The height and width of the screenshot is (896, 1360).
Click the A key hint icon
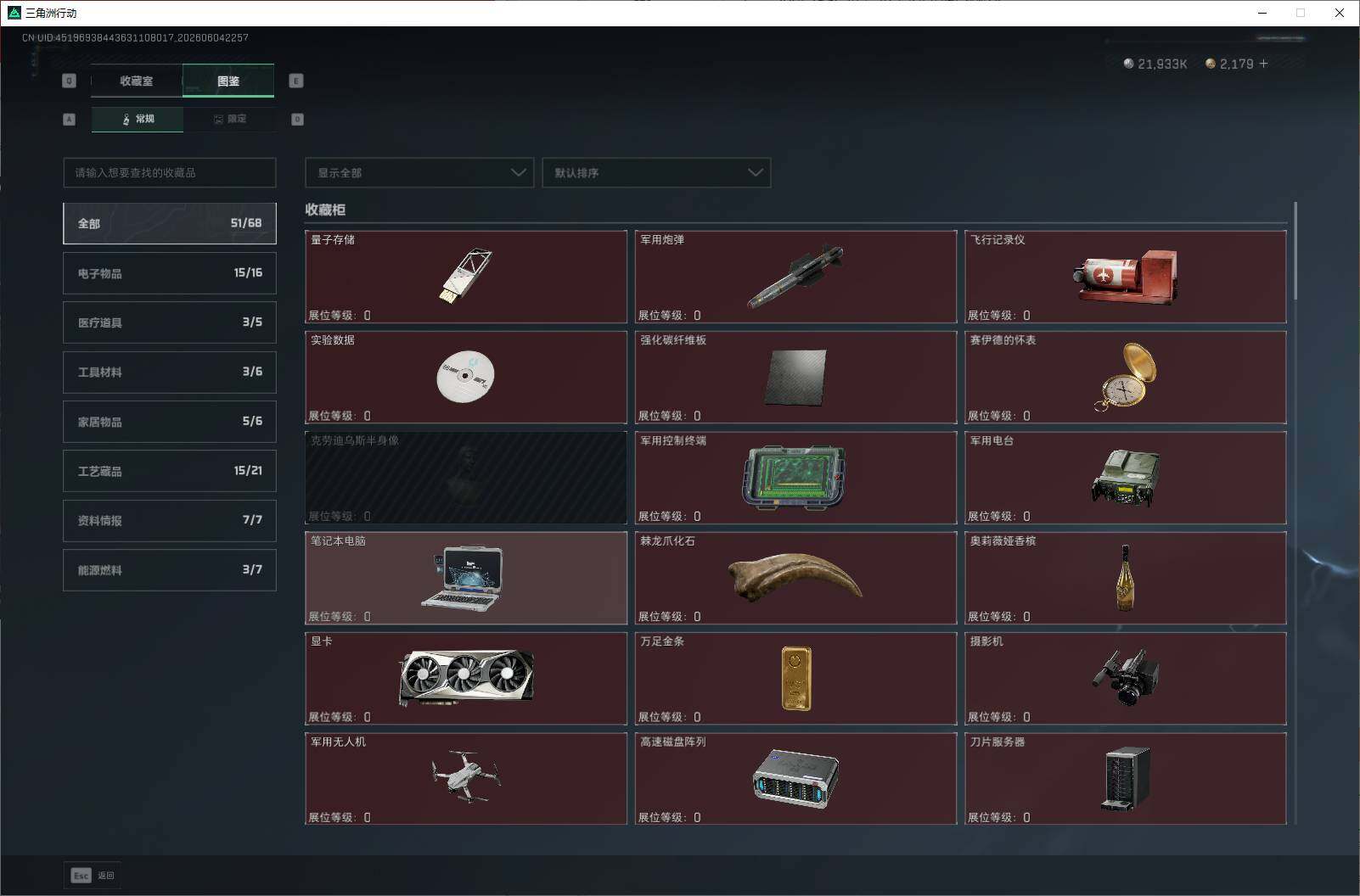[70, 120]
